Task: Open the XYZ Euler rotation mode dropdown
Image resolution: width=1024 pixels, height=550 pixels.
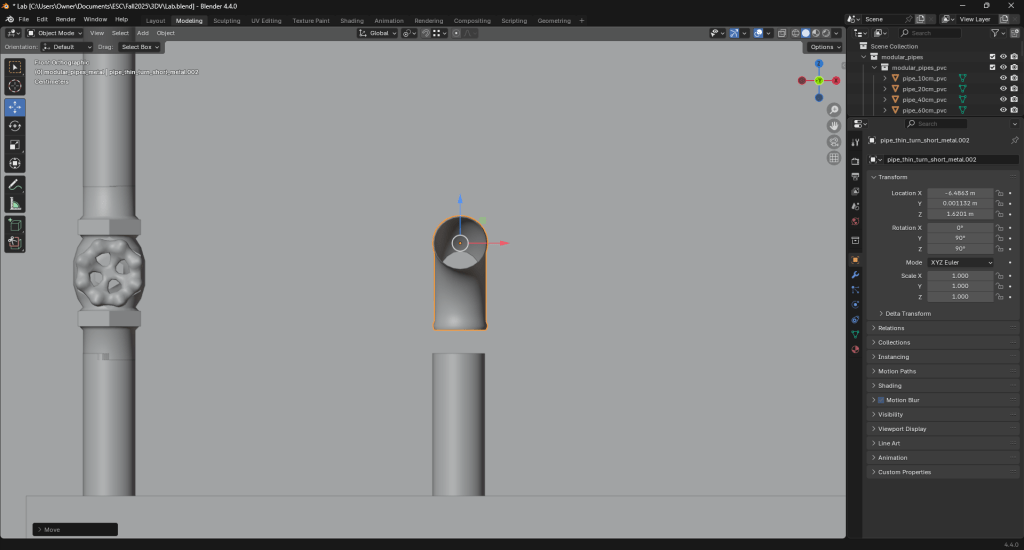Action: [961, 262]
